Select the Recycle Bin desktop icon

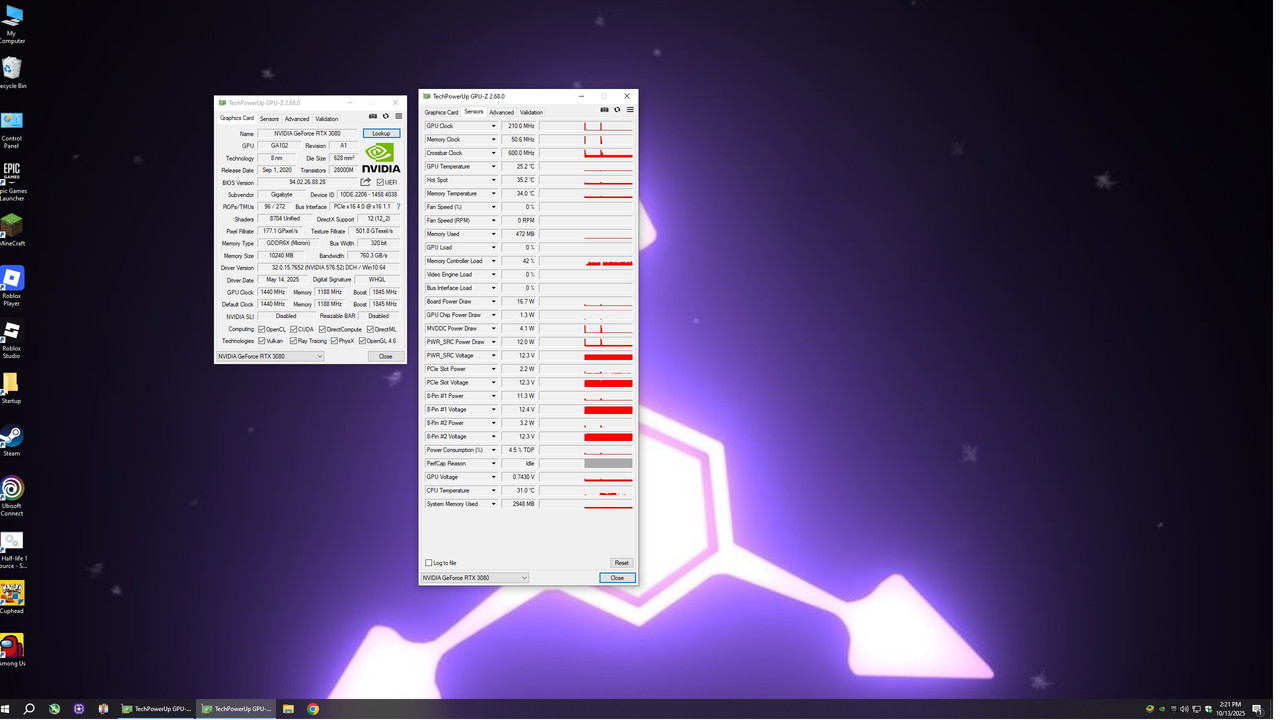click(x=12, y=73)
